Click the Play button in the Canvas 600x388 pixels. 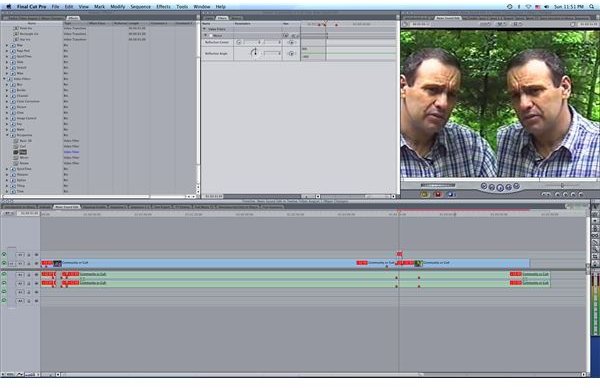click(500, 187)
